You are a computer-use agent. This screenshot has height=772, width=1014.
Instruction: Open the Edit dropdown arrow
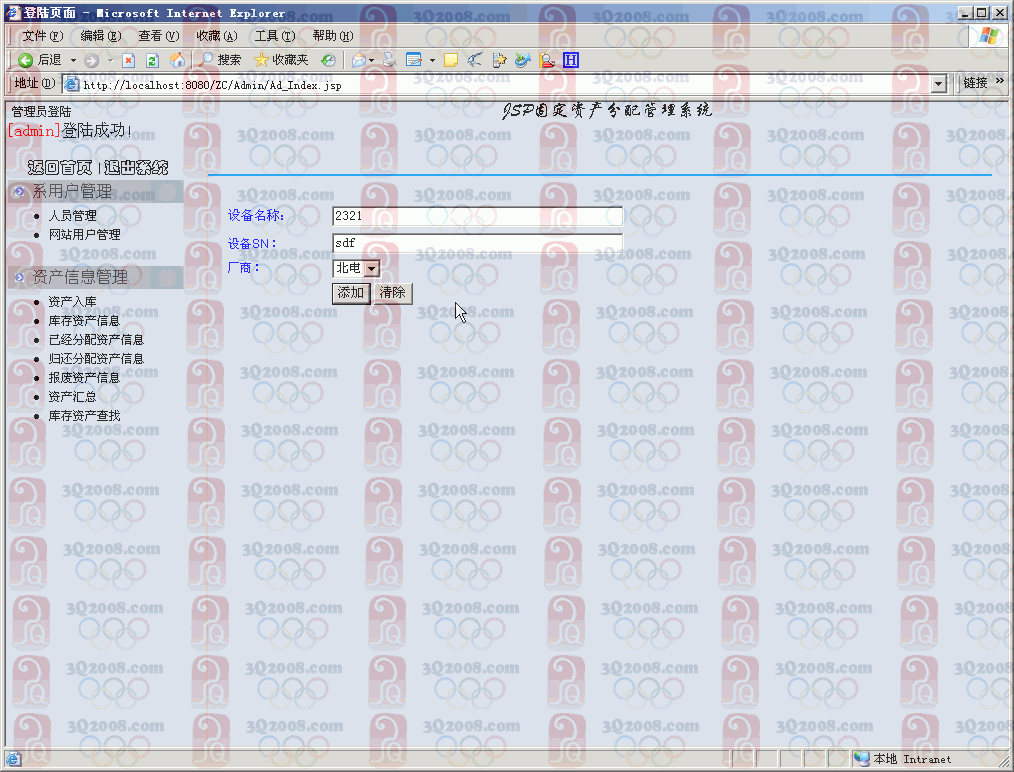pyautogui.click(x=432, y=61)
